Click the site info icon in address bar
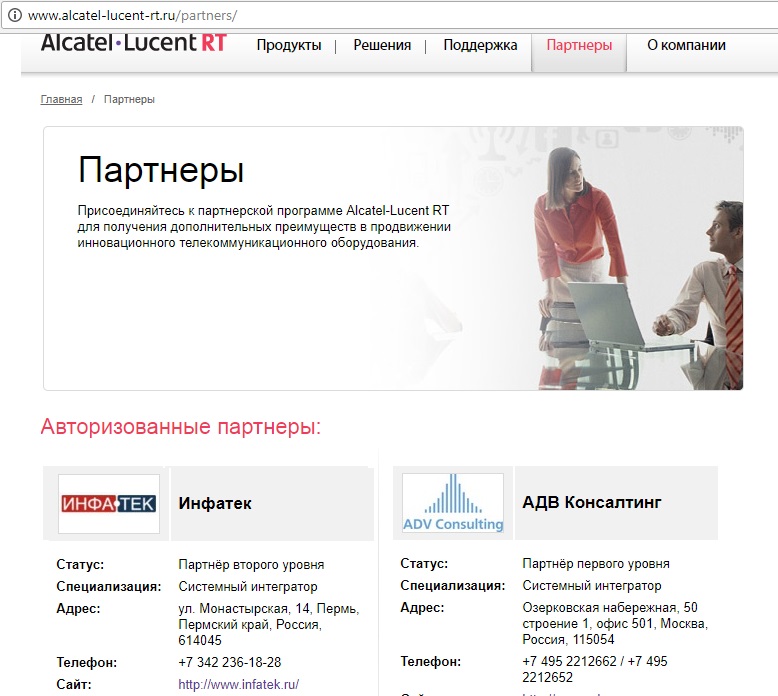Image resolution: width=778 pixels, height=696 pixels. tap(15, 15)
